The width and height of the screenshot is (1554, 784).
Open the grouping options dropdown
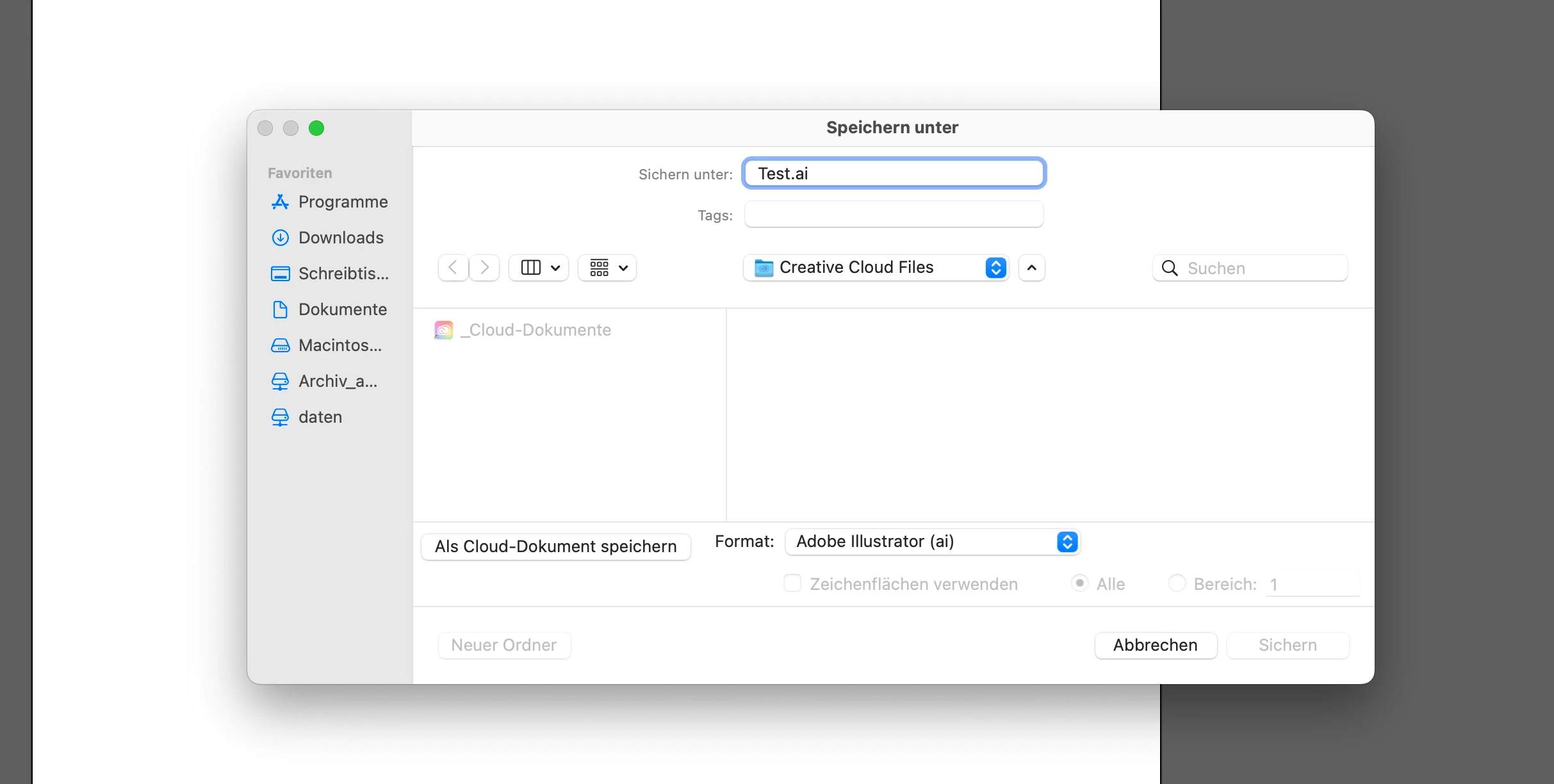click(x=607, y=268)
